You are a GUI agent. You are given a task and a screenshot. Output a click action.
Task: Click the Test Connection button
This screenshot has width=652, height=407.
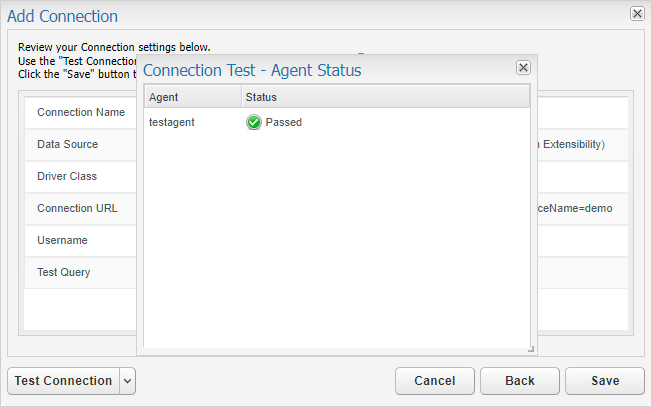pos(64,381)
